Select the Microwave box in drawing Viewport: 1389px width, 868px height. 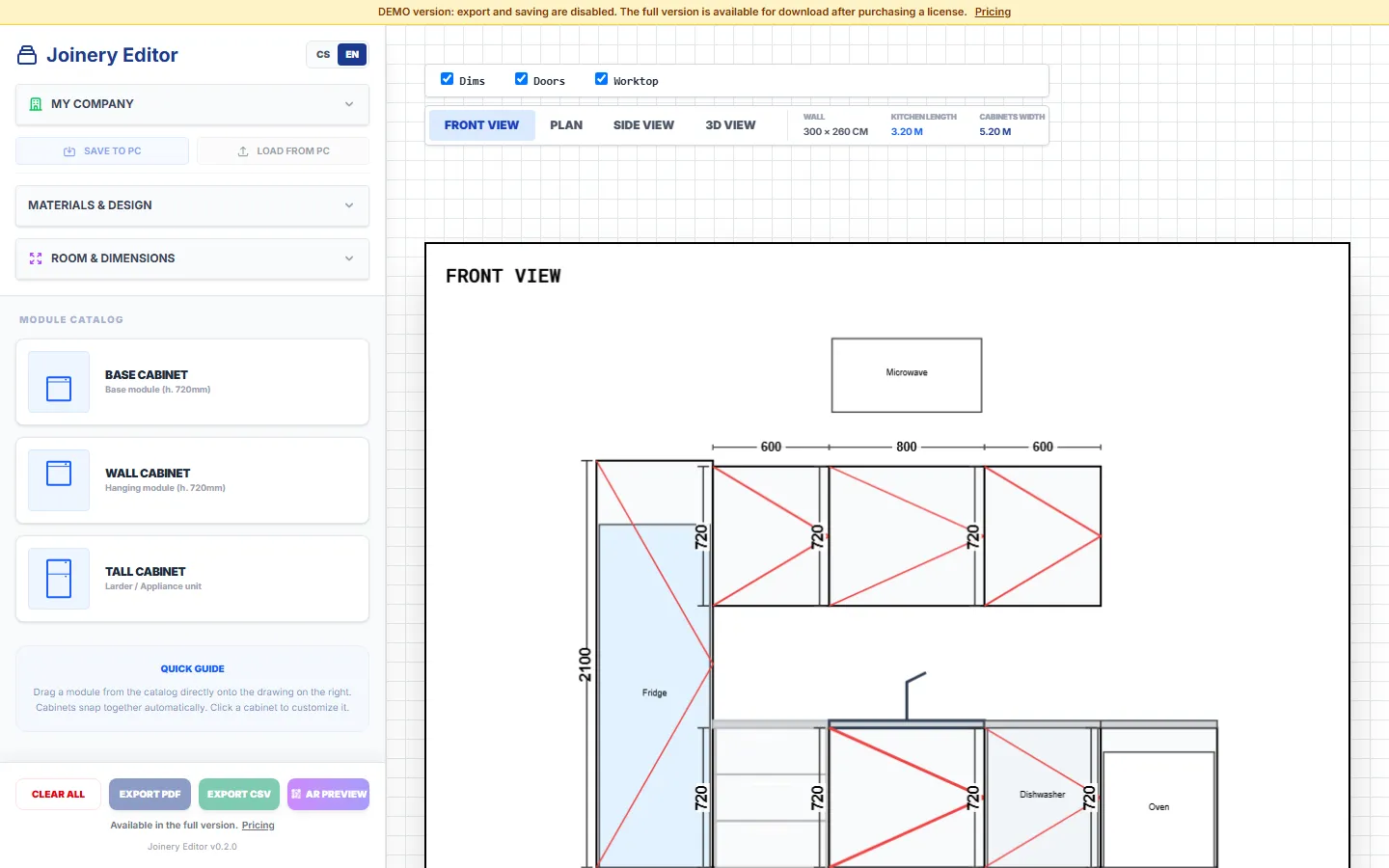[x=907, y=375]
